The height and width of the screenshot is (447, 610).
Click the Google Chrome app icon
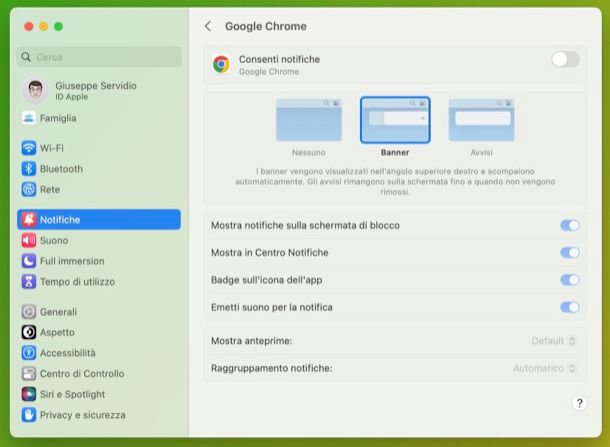click(x=221, y=64)
